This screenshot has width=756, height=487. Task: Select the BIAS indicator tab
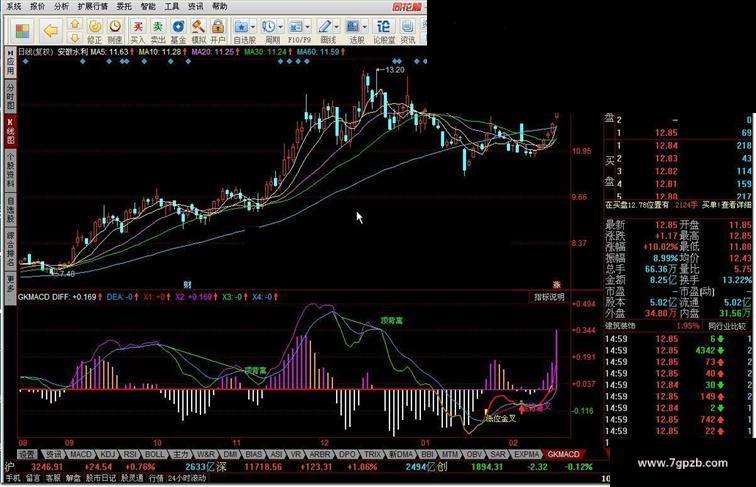coord(253,454)
